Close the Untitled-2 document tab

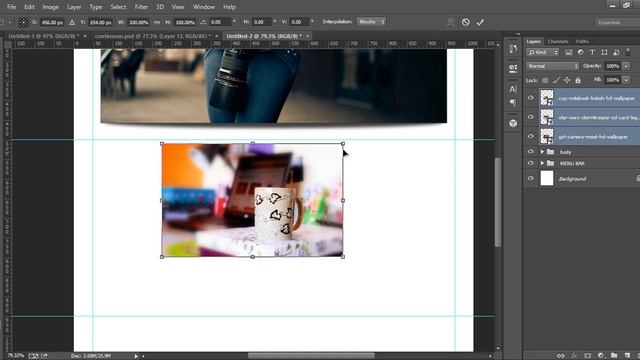coord(308,36)
